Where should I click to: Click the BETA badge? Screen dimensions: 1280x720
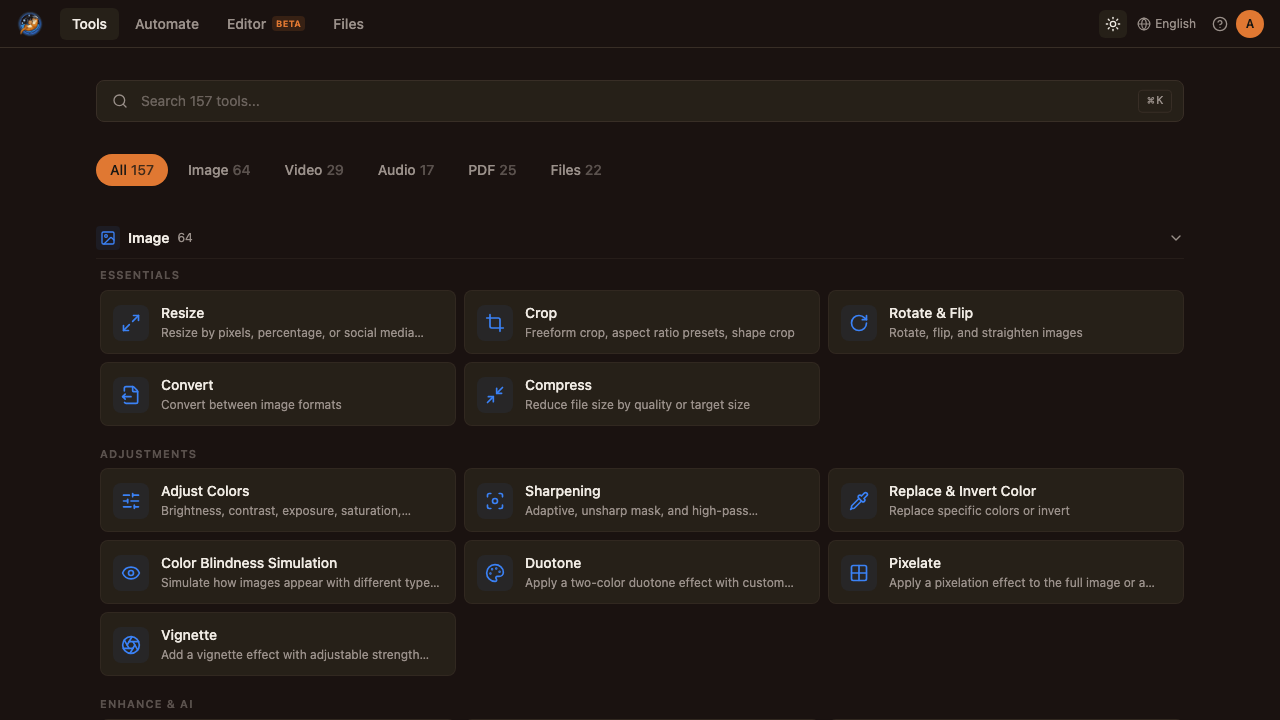coord(289,24)
